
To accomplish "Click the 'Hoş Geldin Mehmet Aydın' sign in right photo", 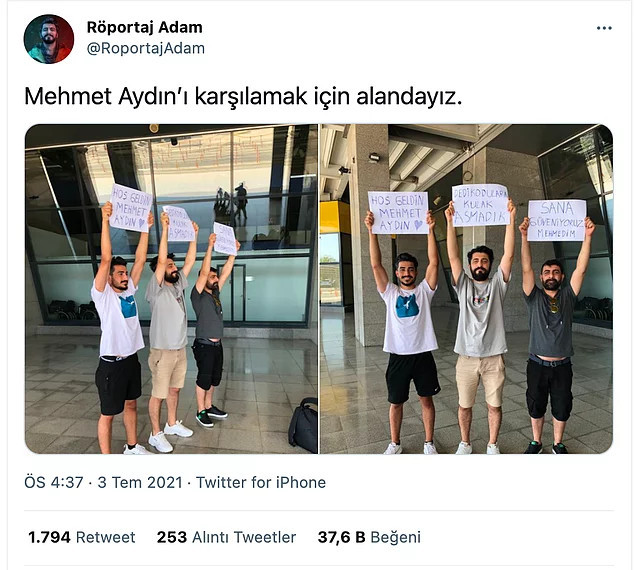I will [x=398, y=213].
